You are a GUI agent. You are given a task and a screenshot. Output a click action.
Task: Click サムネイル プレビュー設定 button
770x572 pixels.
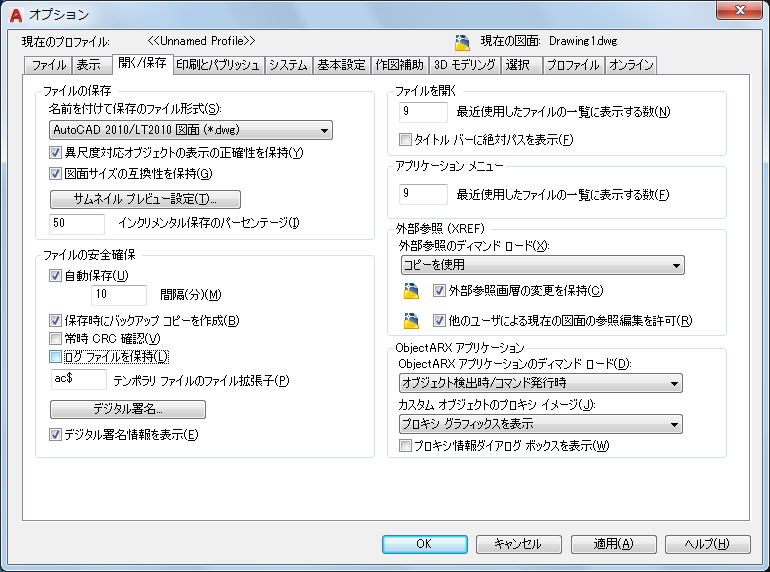(145, 199)
